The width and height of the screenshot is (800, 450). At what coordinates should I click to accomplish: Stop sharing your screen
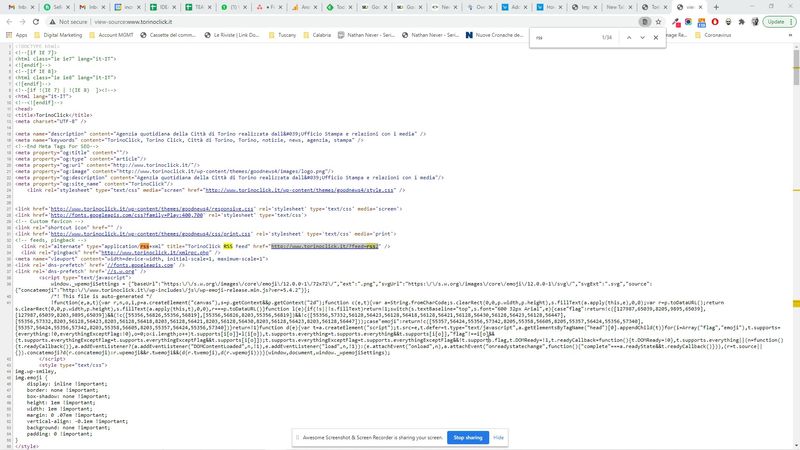point(467,437)
